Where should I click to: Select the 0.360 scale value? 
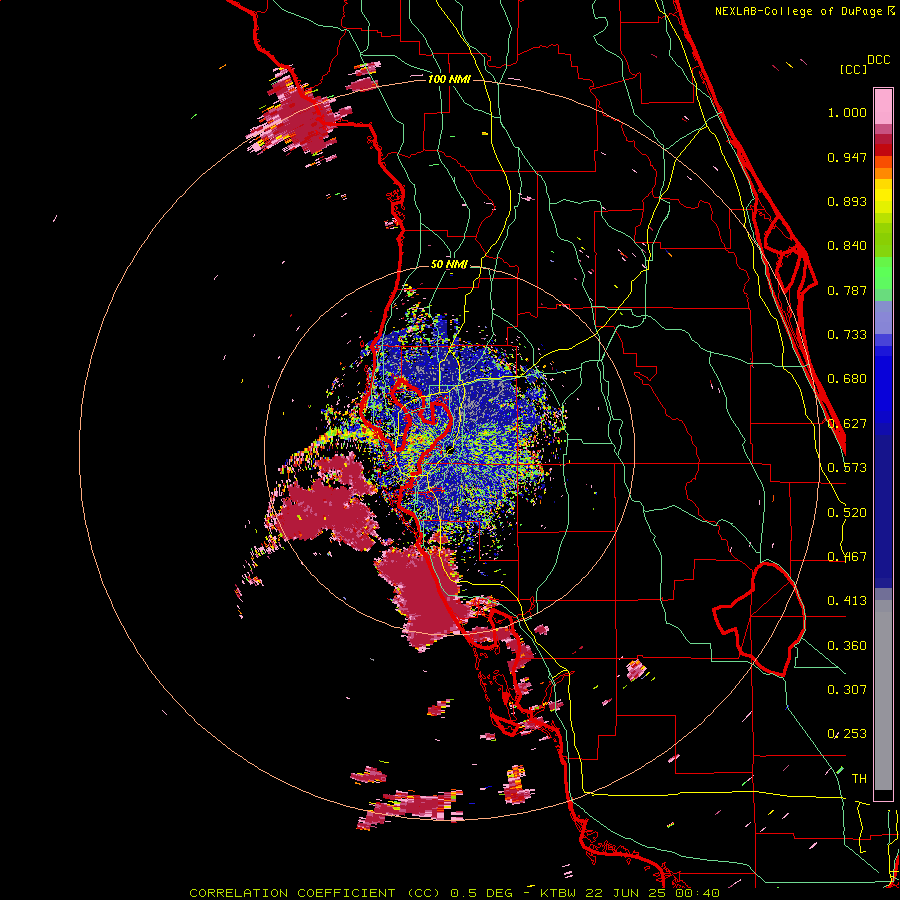(847, 646)
